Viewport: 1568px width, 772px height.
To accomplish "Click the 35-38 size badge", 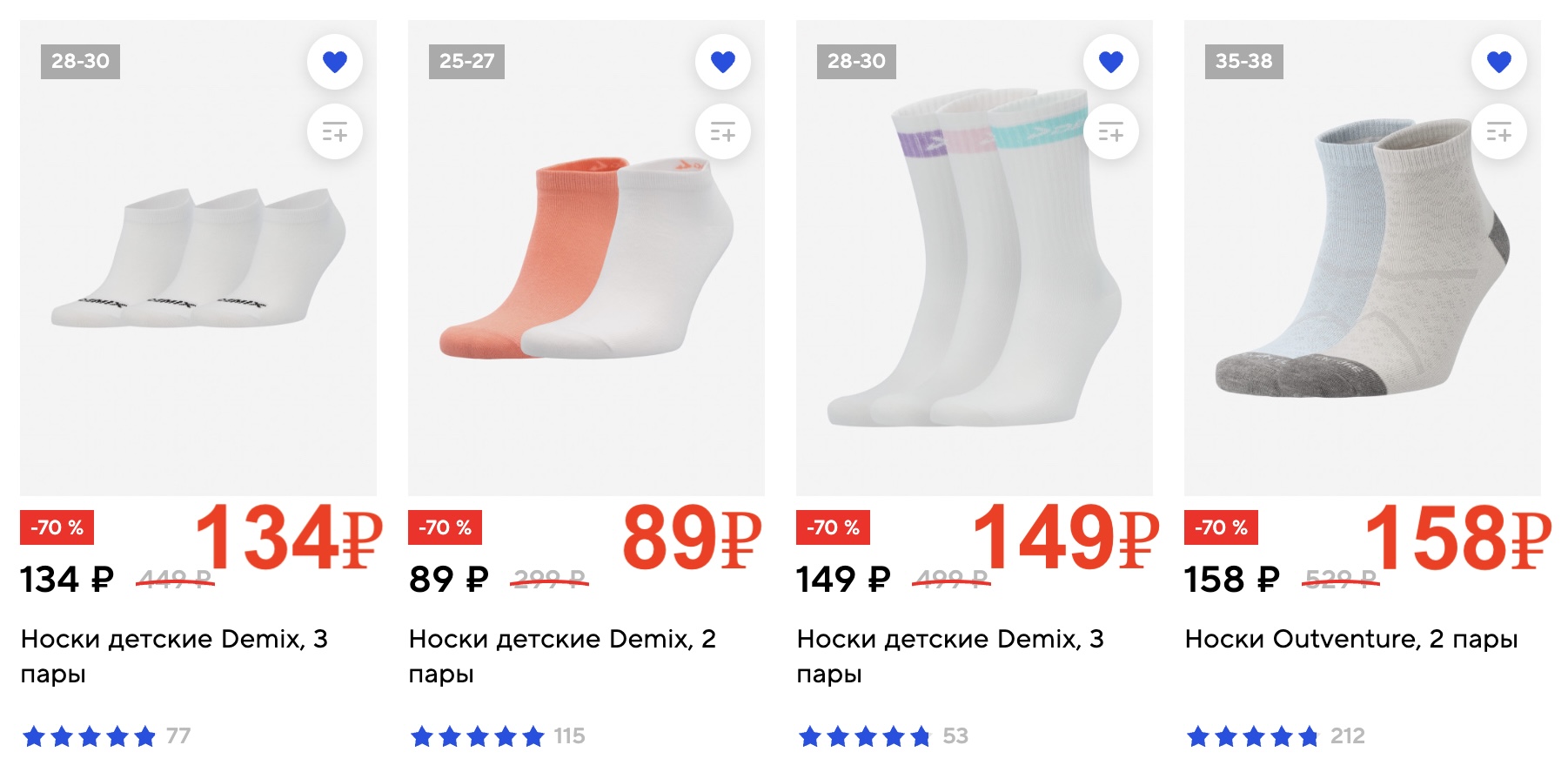I will (1243, 62).
